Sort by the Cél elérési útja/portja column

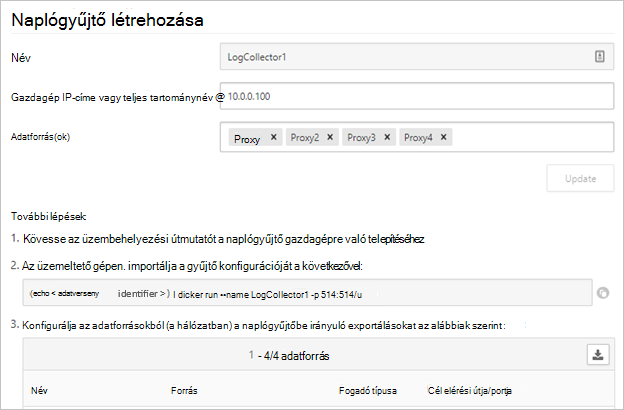point(470,390)
